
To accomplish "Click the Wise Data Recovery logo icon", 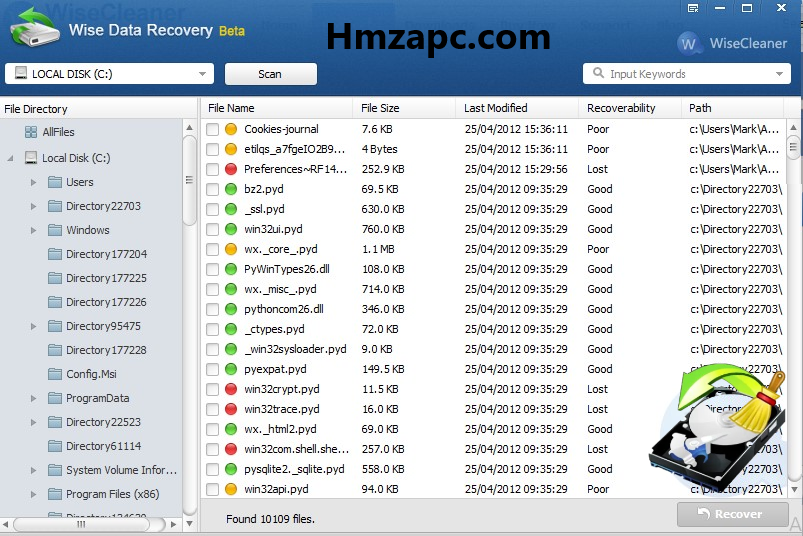I will point(34,27).
